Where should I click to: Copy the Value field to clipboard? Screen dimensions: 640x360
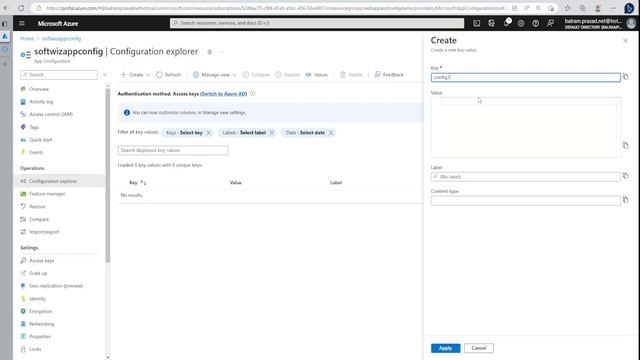pos(625,145)
